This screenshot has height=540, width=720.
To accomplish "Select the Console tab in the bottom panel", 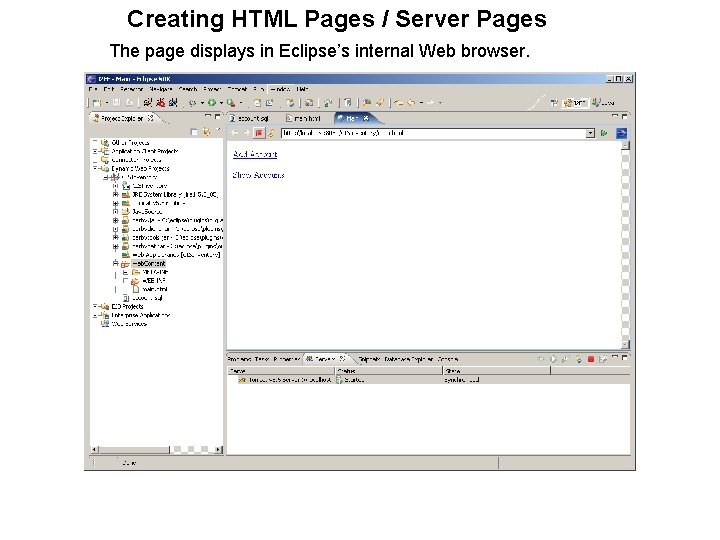I will point(448,359).
